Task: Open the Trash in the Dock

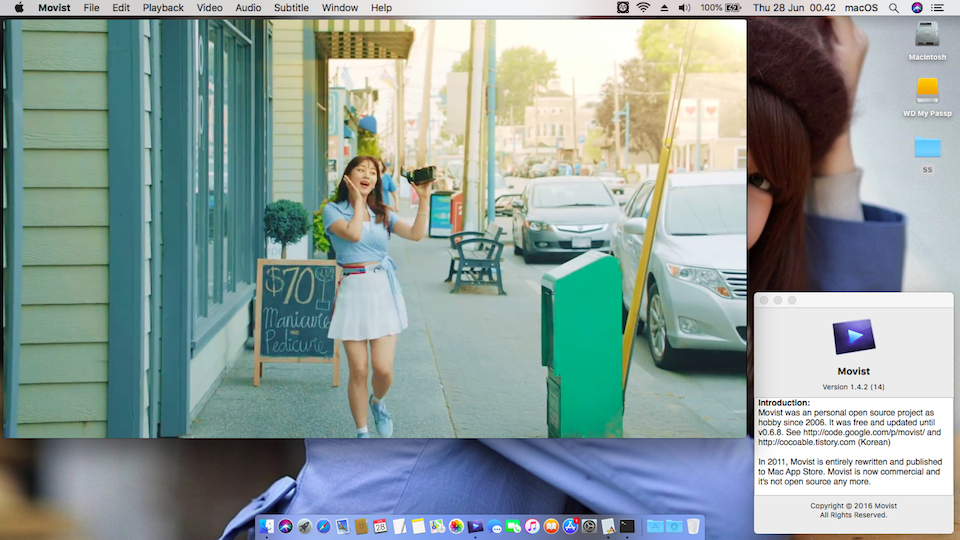Action: [x=693, y=526]
